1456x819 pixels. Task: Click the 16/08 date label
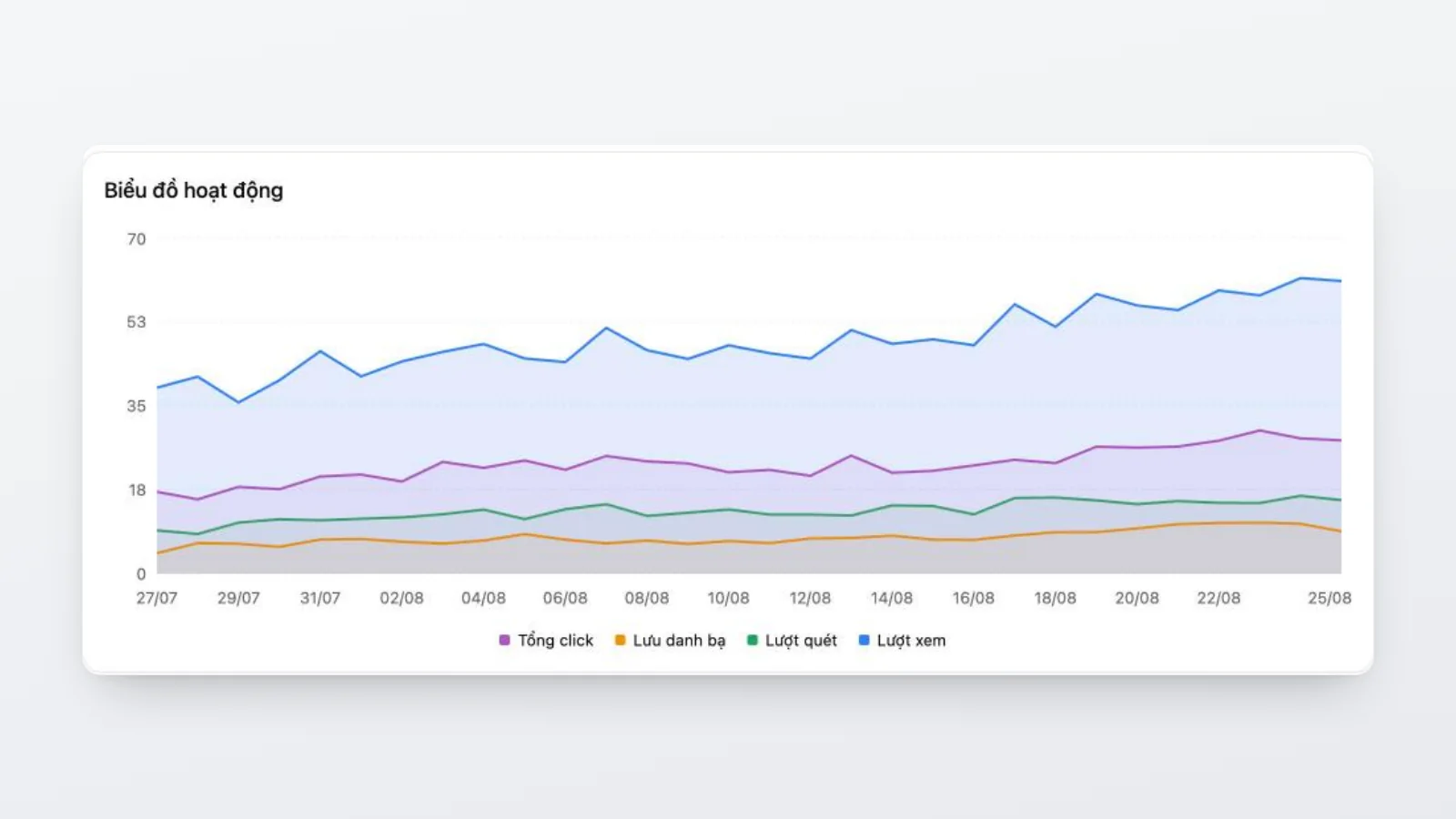[974, 599]
